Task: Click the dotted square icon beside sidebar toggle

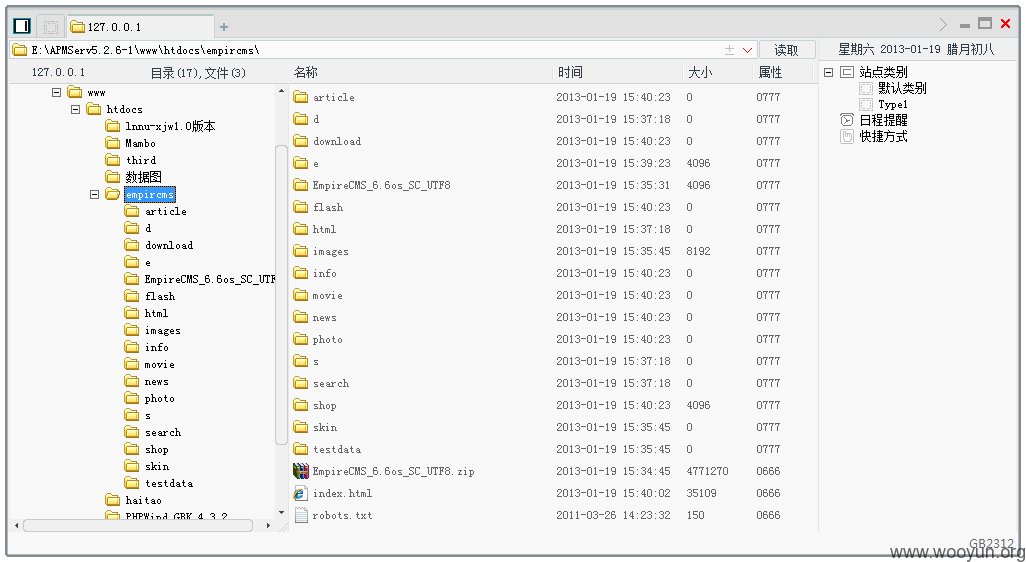Action: [50, 27]
